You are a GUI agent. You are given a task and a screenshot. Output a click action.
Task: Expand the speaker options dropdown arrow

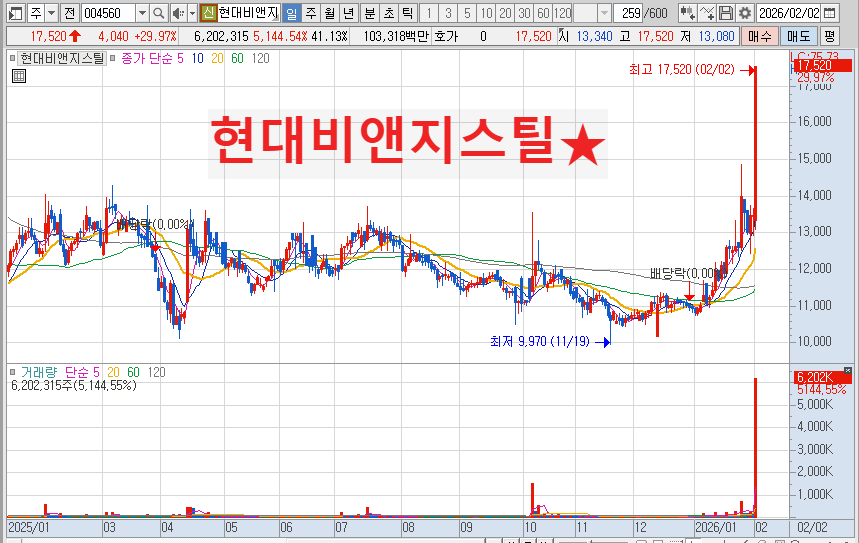pyautogui.click(x=192, y=13)
